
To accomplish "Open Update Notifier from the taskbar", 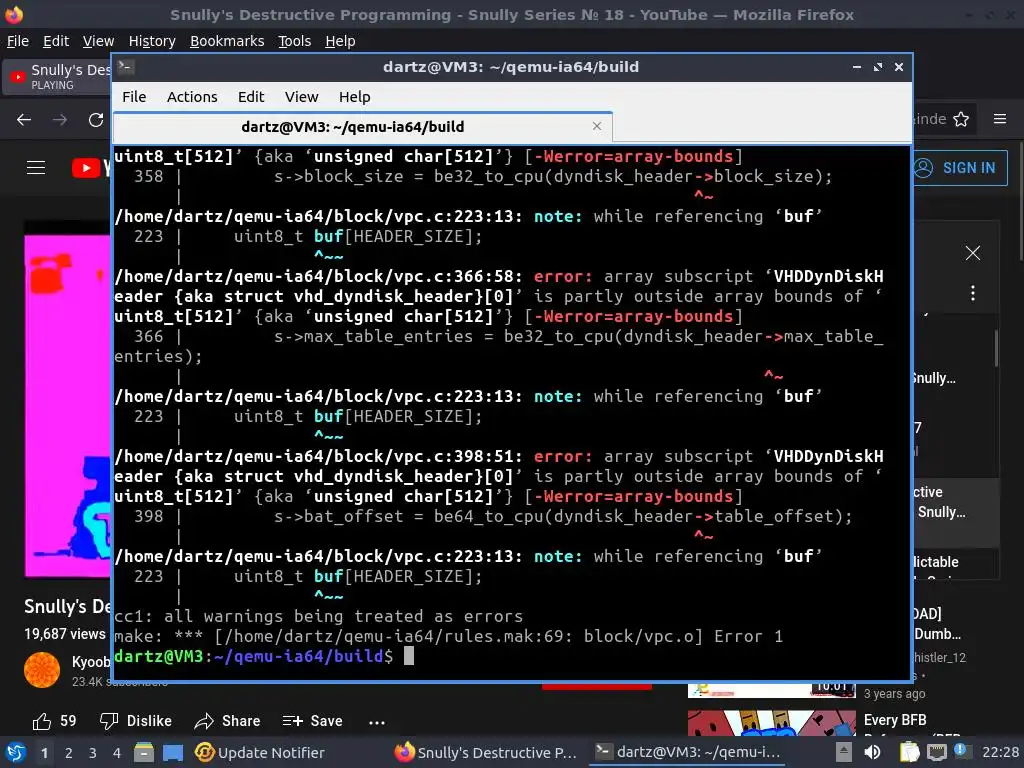I will click(259, 752).
